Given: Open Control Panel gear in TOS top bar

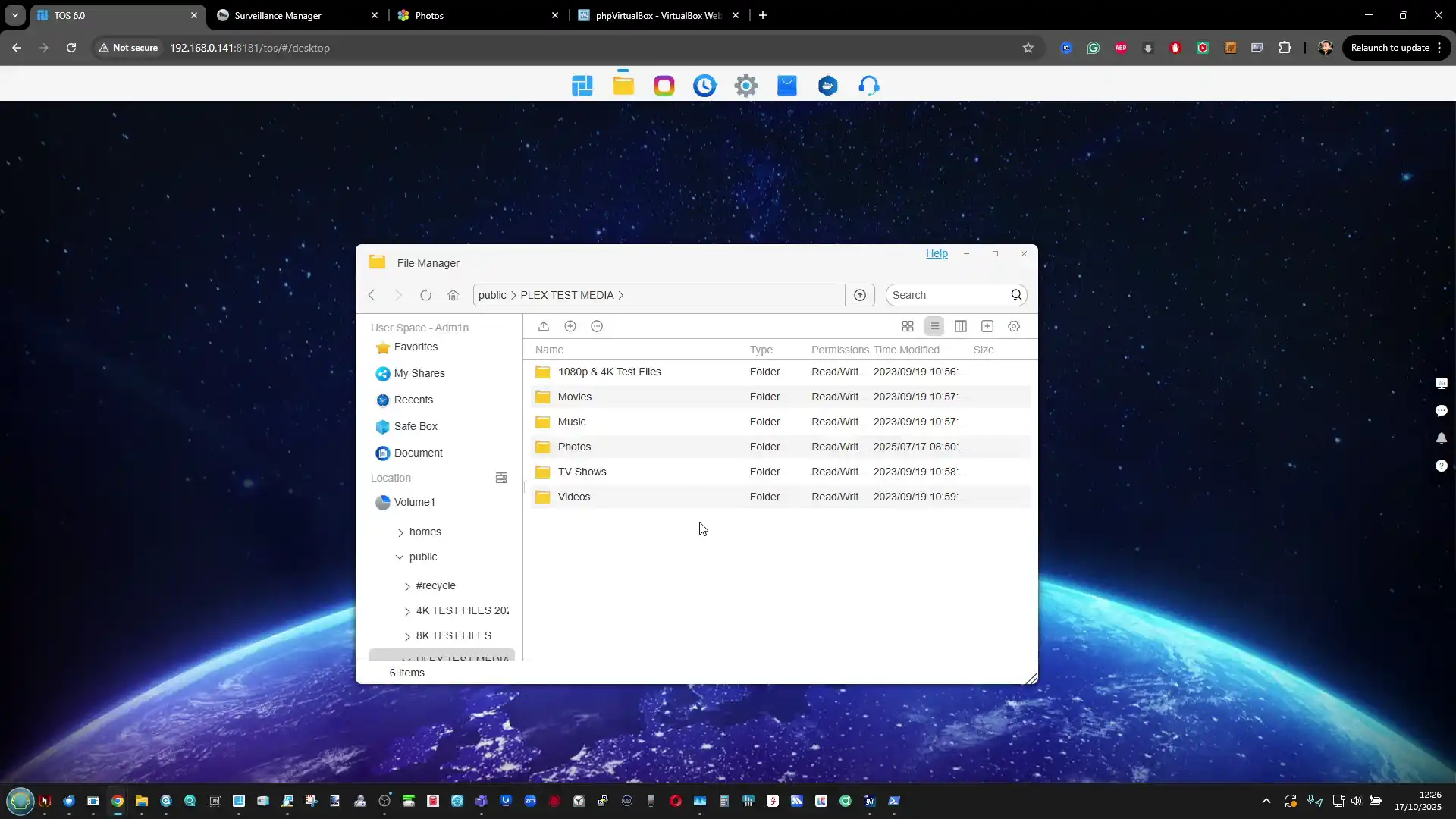Looking at the screenshot, I should click(x=745, y=86).
